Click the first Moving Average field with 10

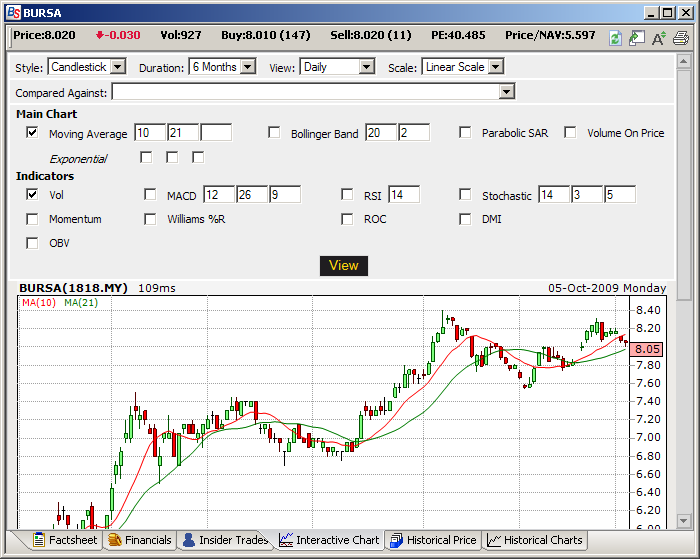pos(150,133)
